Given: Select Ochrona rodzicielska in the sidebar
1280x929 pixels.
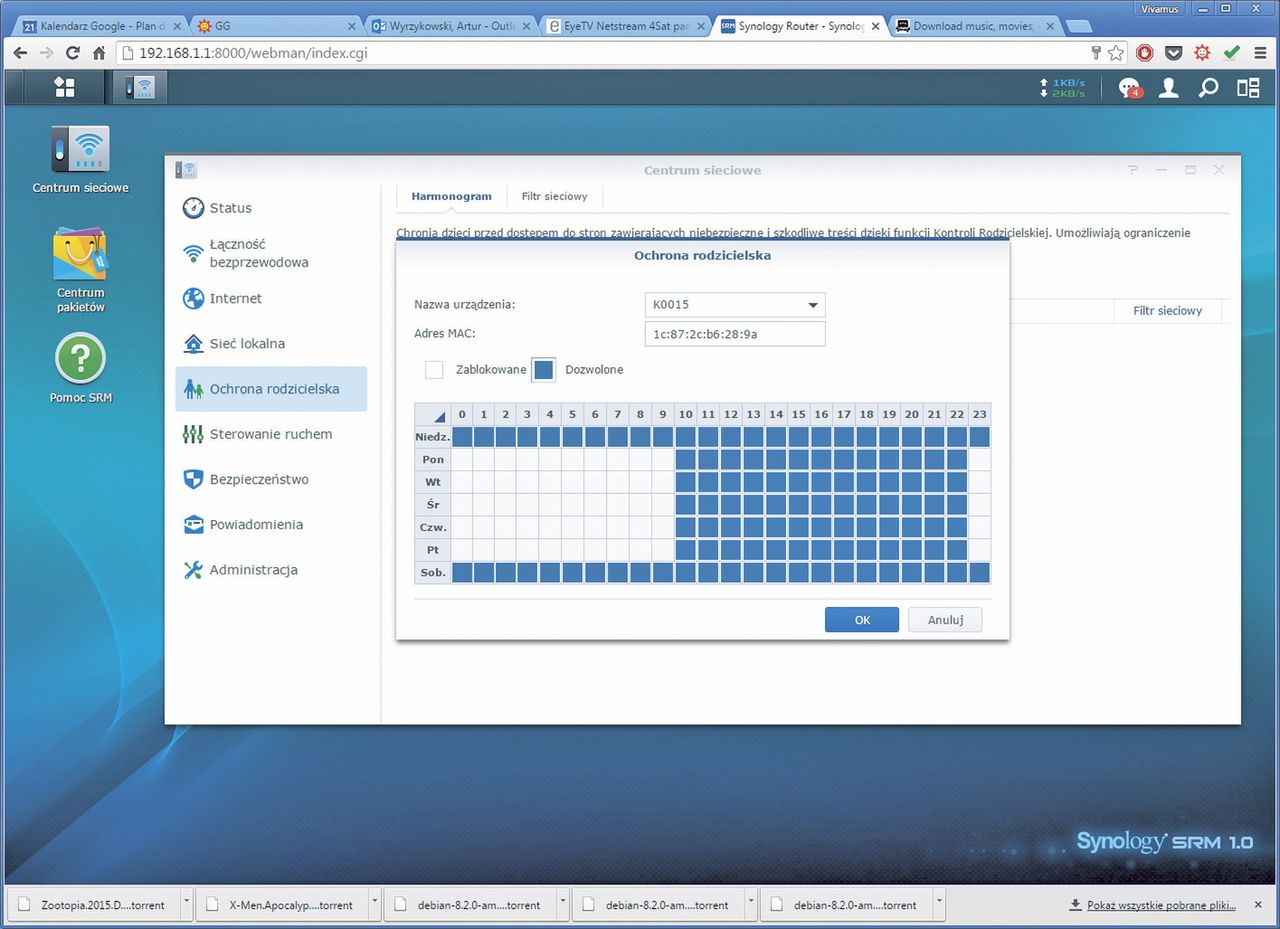Looking at the screenshot, I should click(x=271, y=389).
